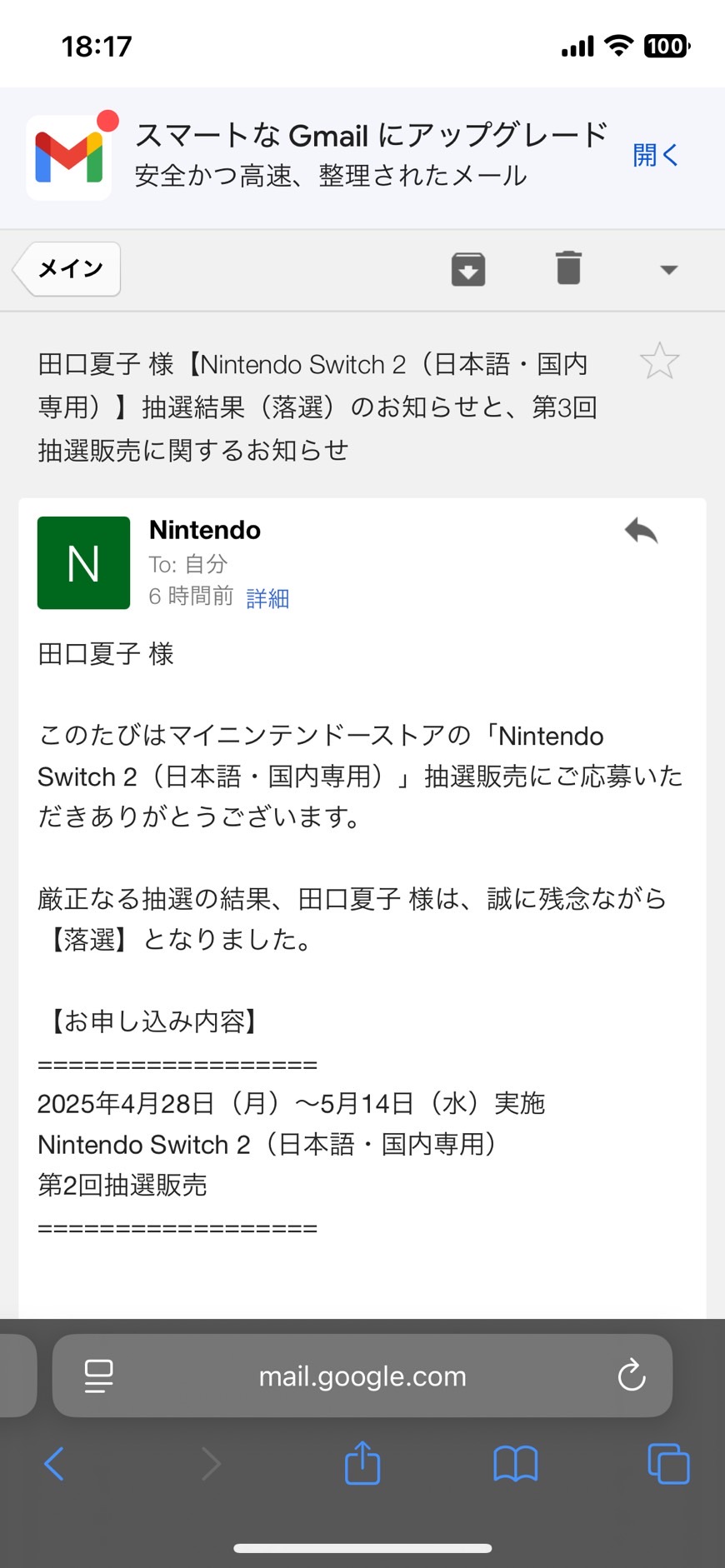Viewport: 725px width, 1568px height.
Task: Go back to the メイン inbox
Action: click(67, 268)
